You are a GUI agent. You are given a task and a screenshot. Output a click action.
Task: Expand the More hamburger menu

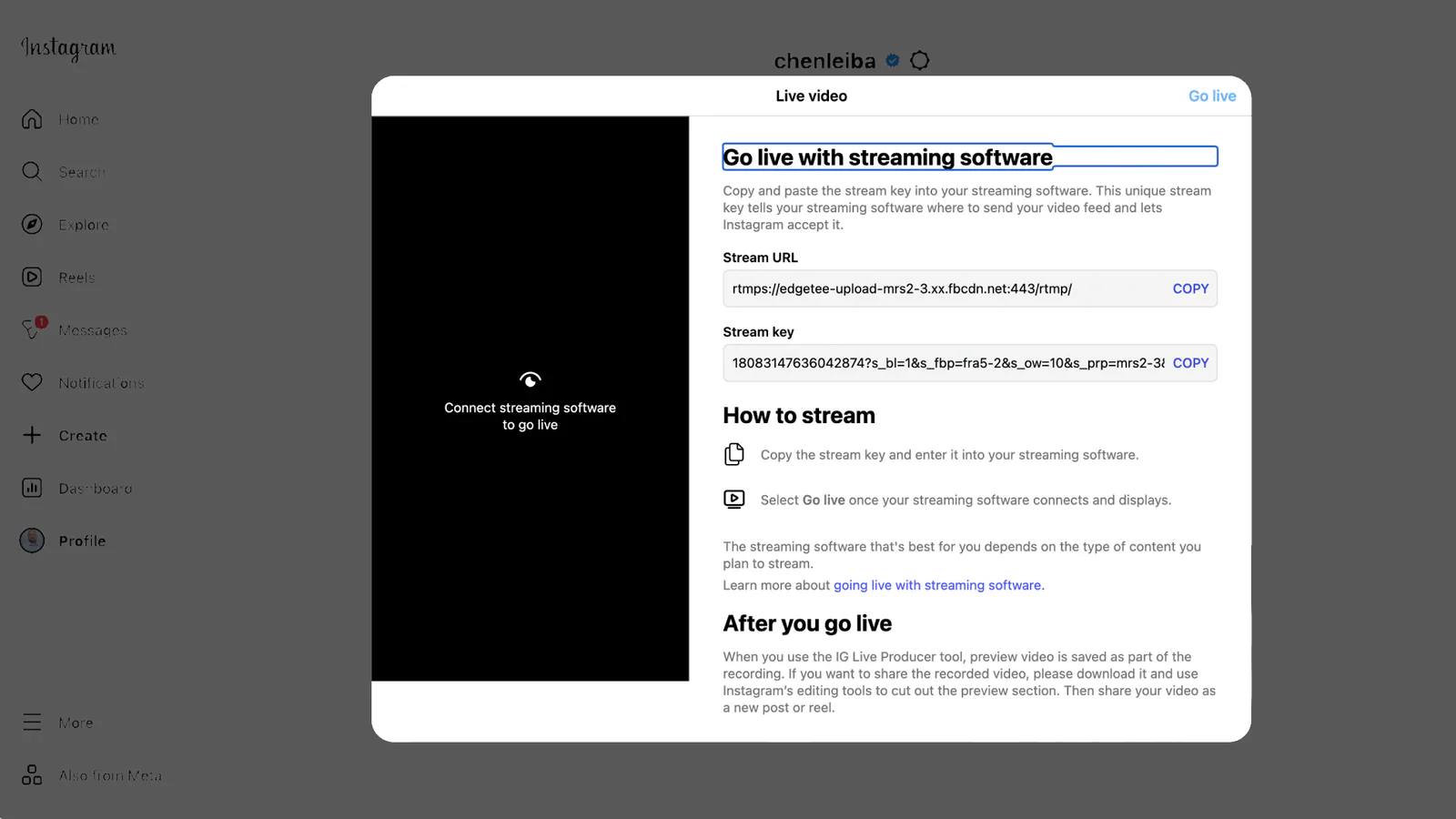32,723
